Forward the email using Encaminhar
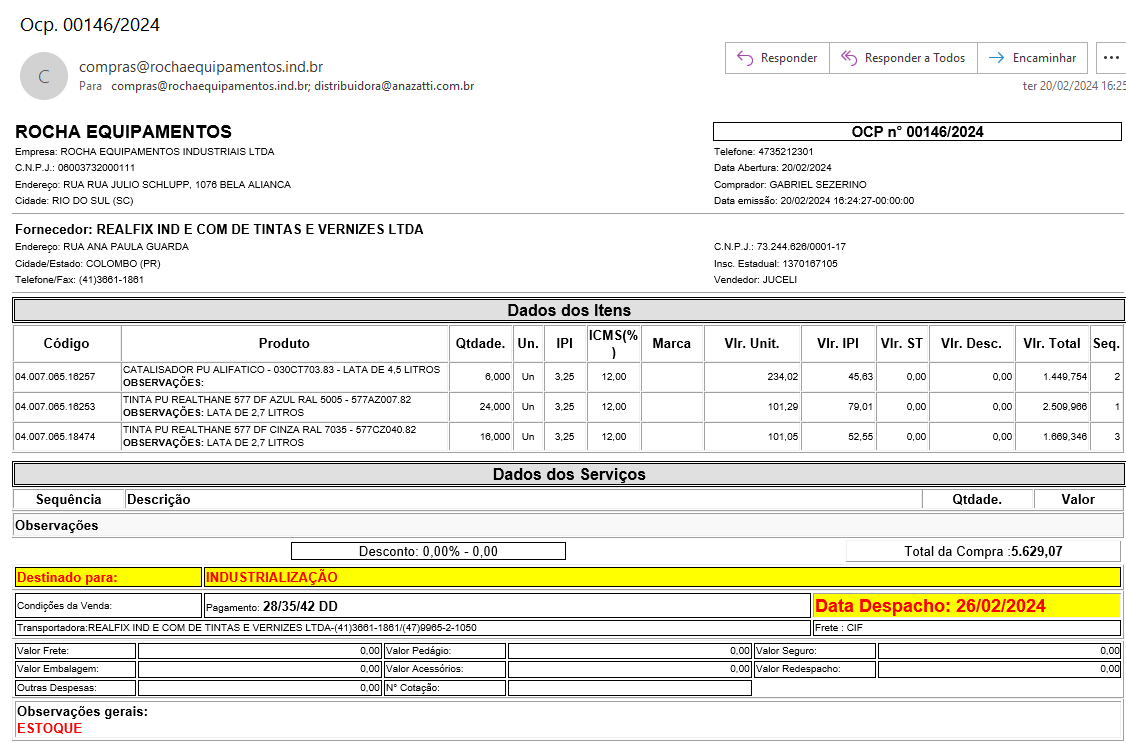The width and height of the screenshot is (1126, 743). pos(1032,58)
